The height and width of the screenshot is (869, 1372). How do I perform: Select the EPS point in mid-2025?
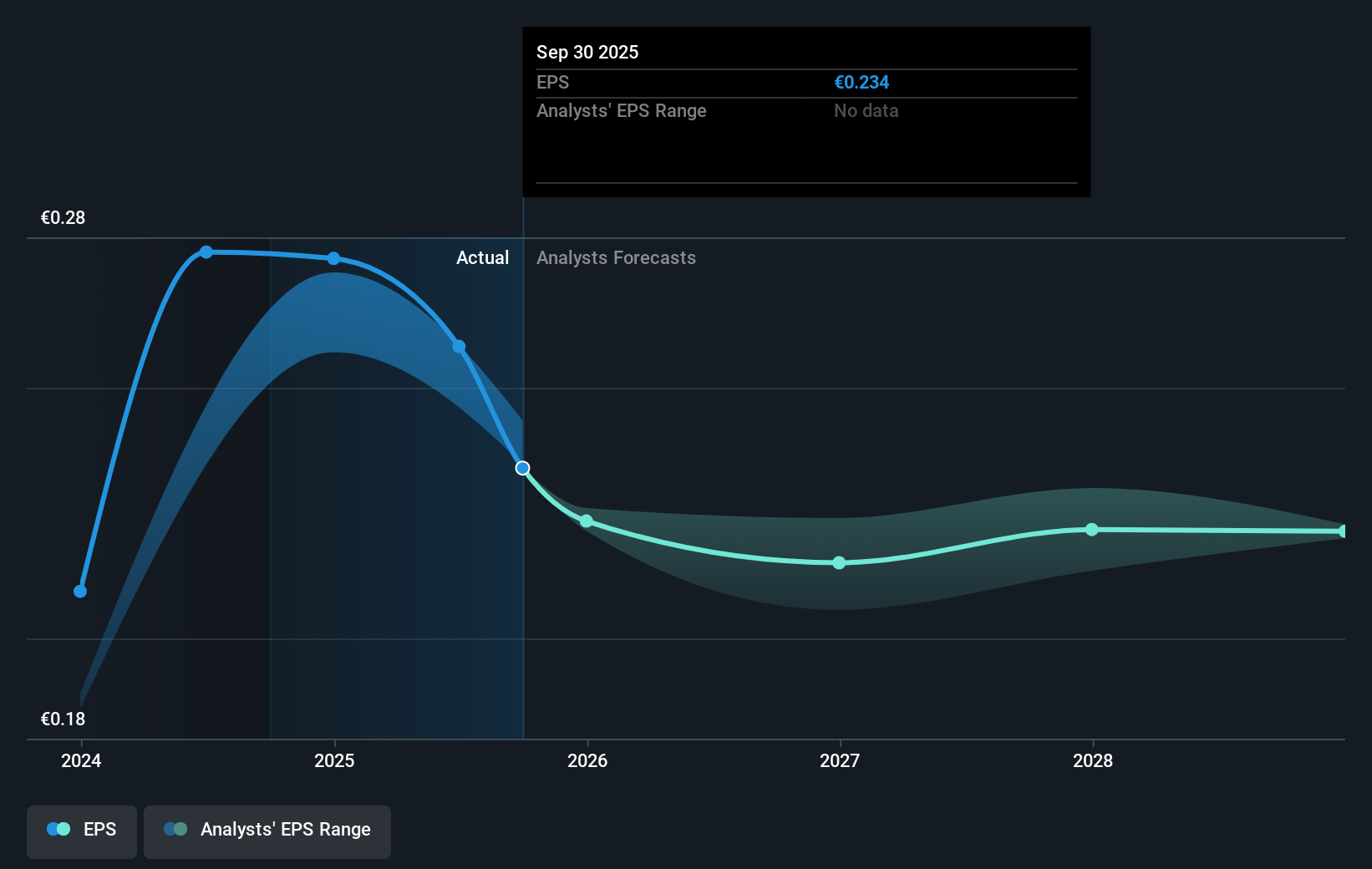pos(459,347)
